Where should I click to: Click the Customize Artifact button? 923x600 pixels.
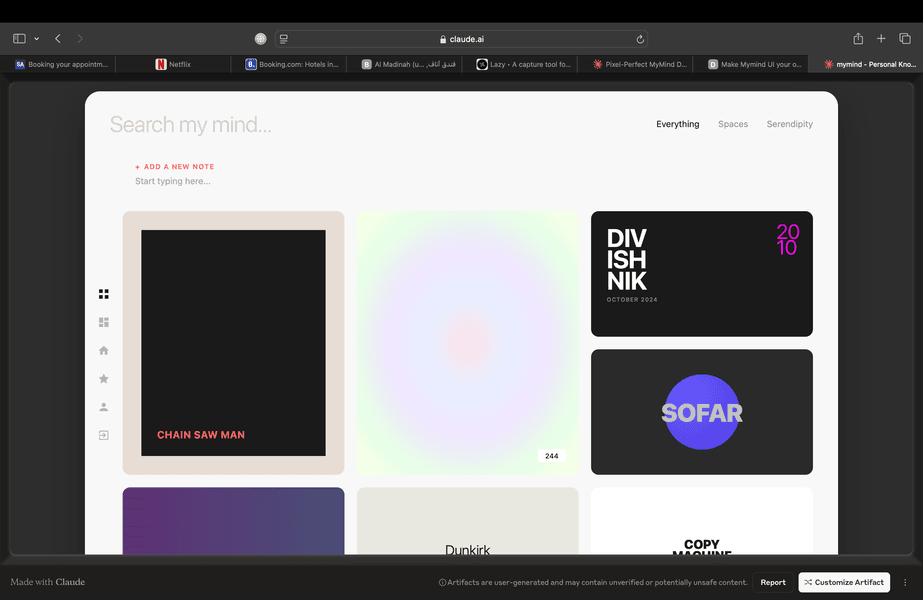(844, 582)
